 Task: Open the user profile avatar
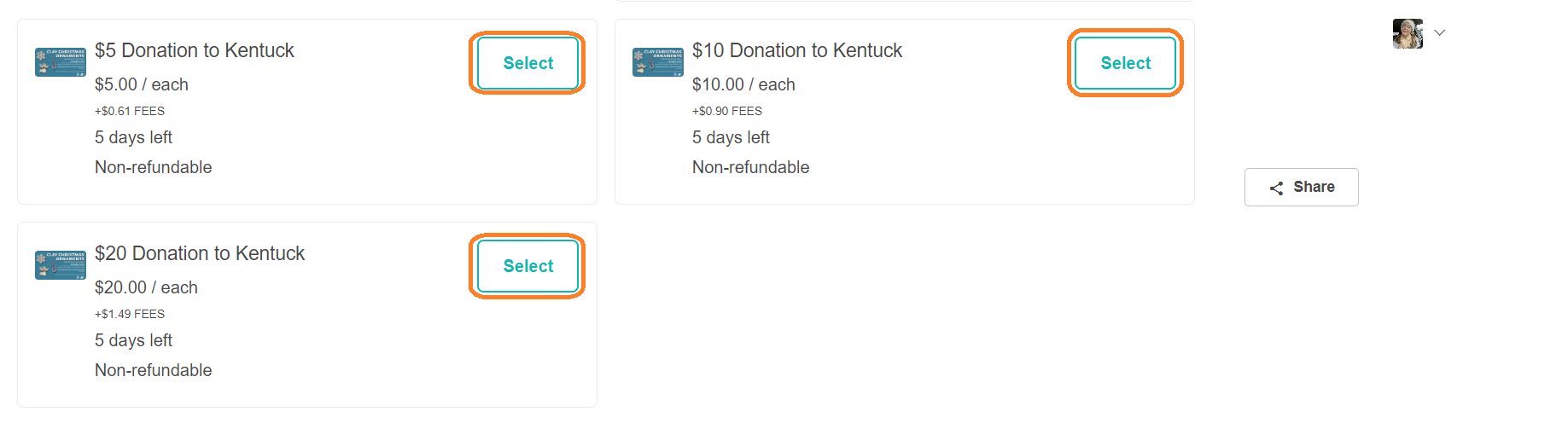point(1408,33)
